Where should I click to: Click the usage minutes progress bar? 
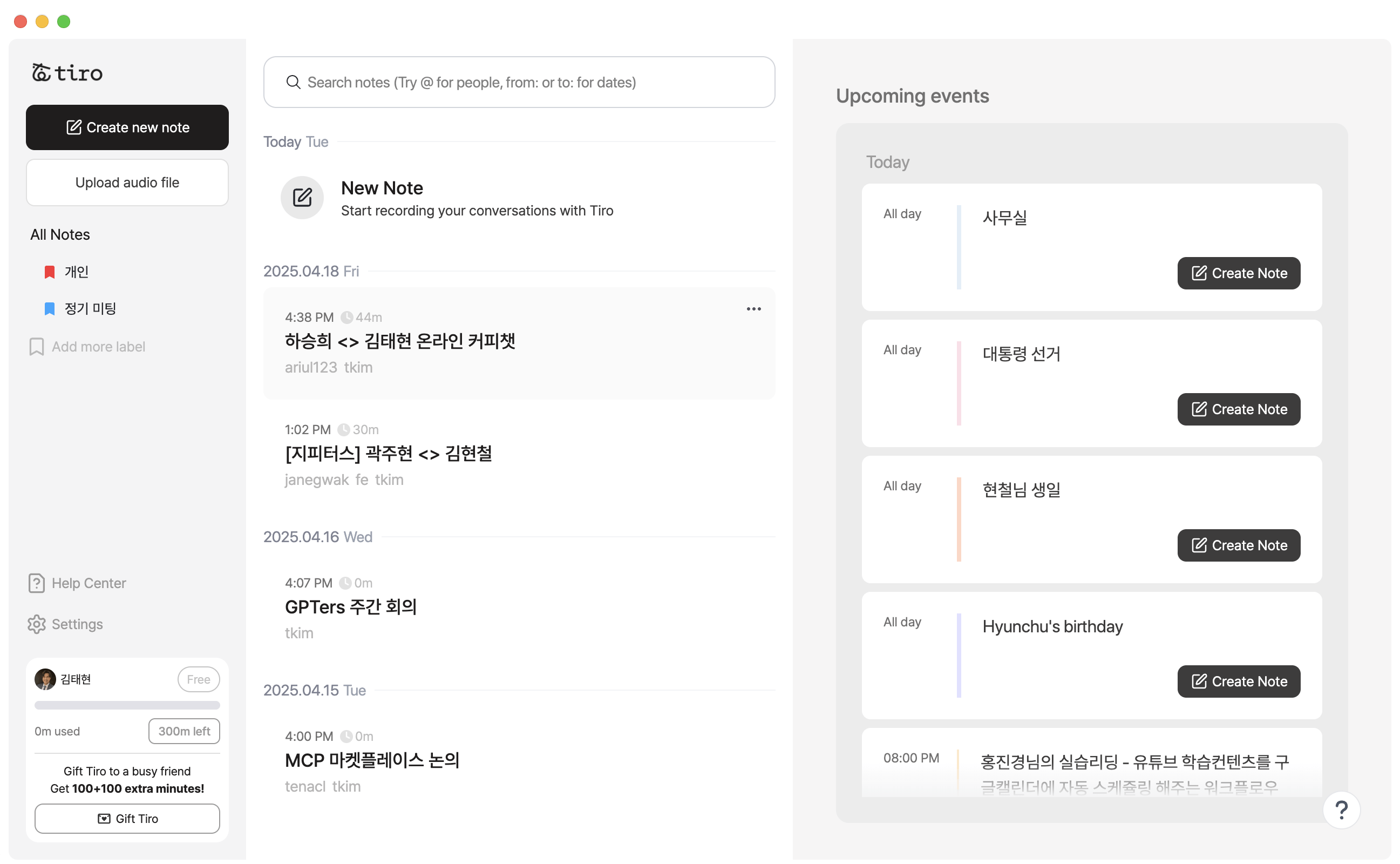pyautogui.click(x=127, y=705)
